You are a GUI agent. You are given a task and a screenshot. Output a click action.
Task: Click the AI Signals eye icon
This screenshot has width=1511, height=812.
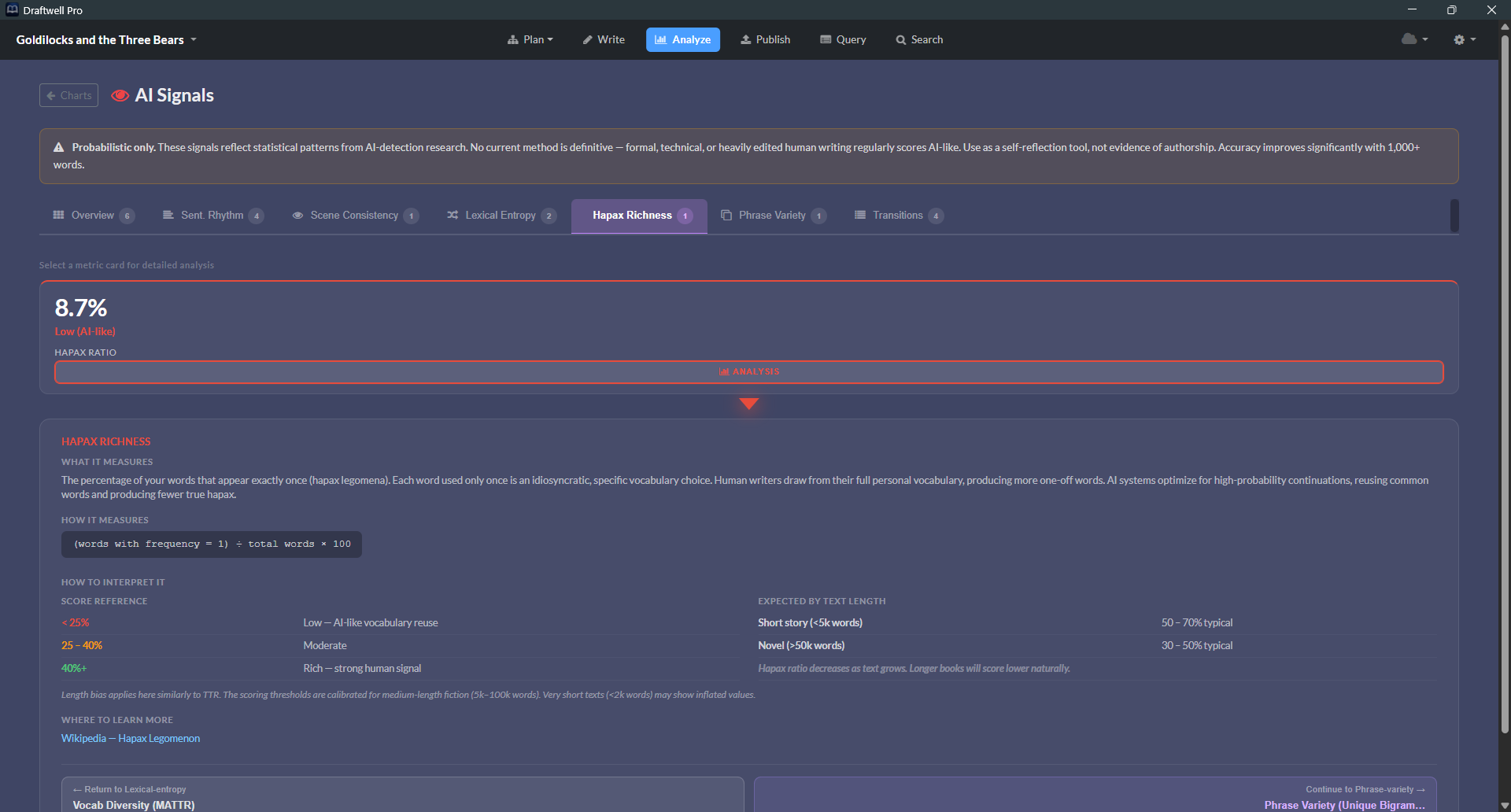pos(120,95)
